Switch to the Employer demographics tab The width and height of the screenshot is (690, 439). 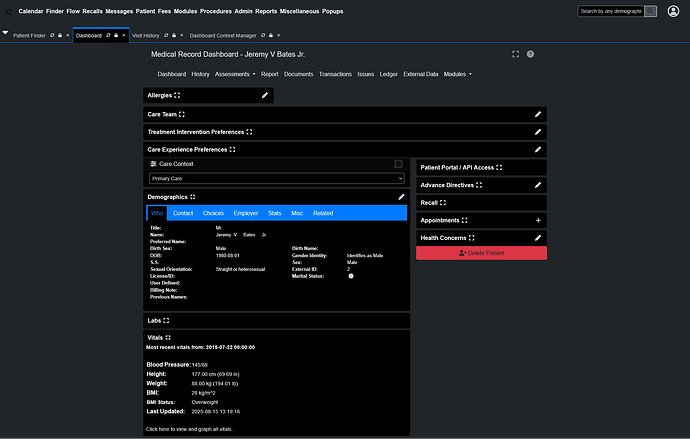[245, 213]
